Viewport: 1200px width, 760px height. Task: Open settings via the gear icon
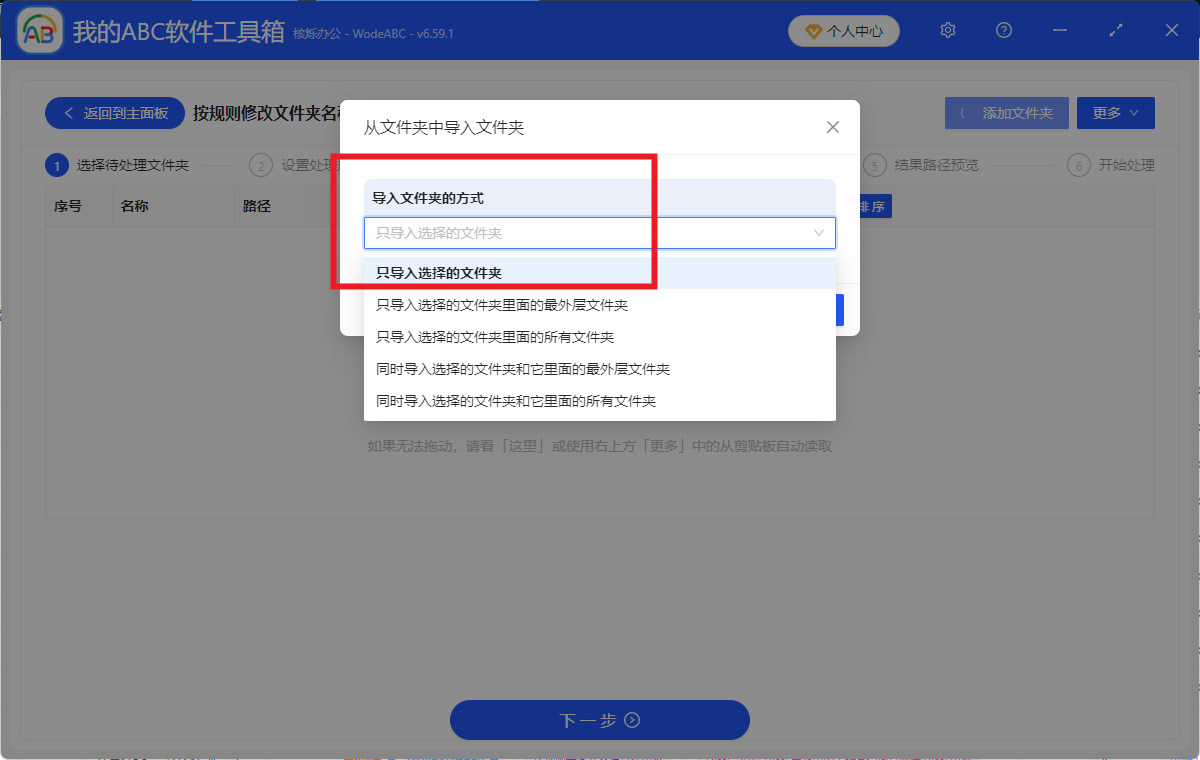pos(947,31)
